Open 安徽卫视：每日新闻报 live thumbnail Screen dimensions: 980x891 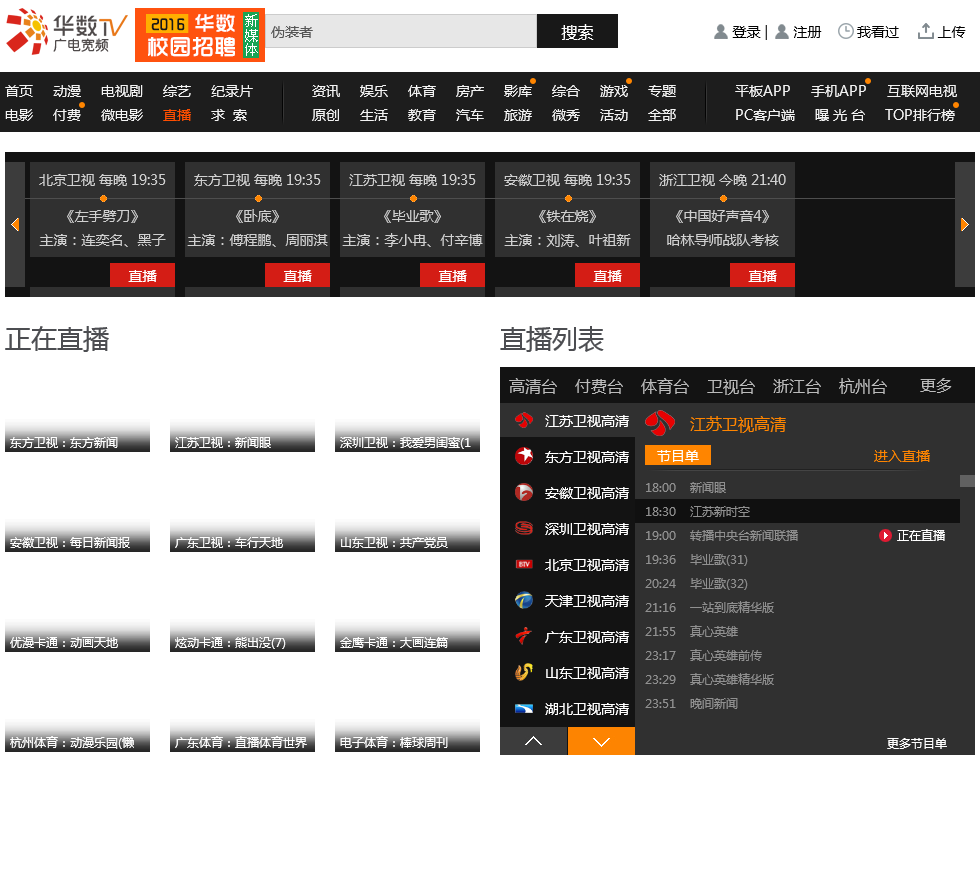[x=78, y=511]
